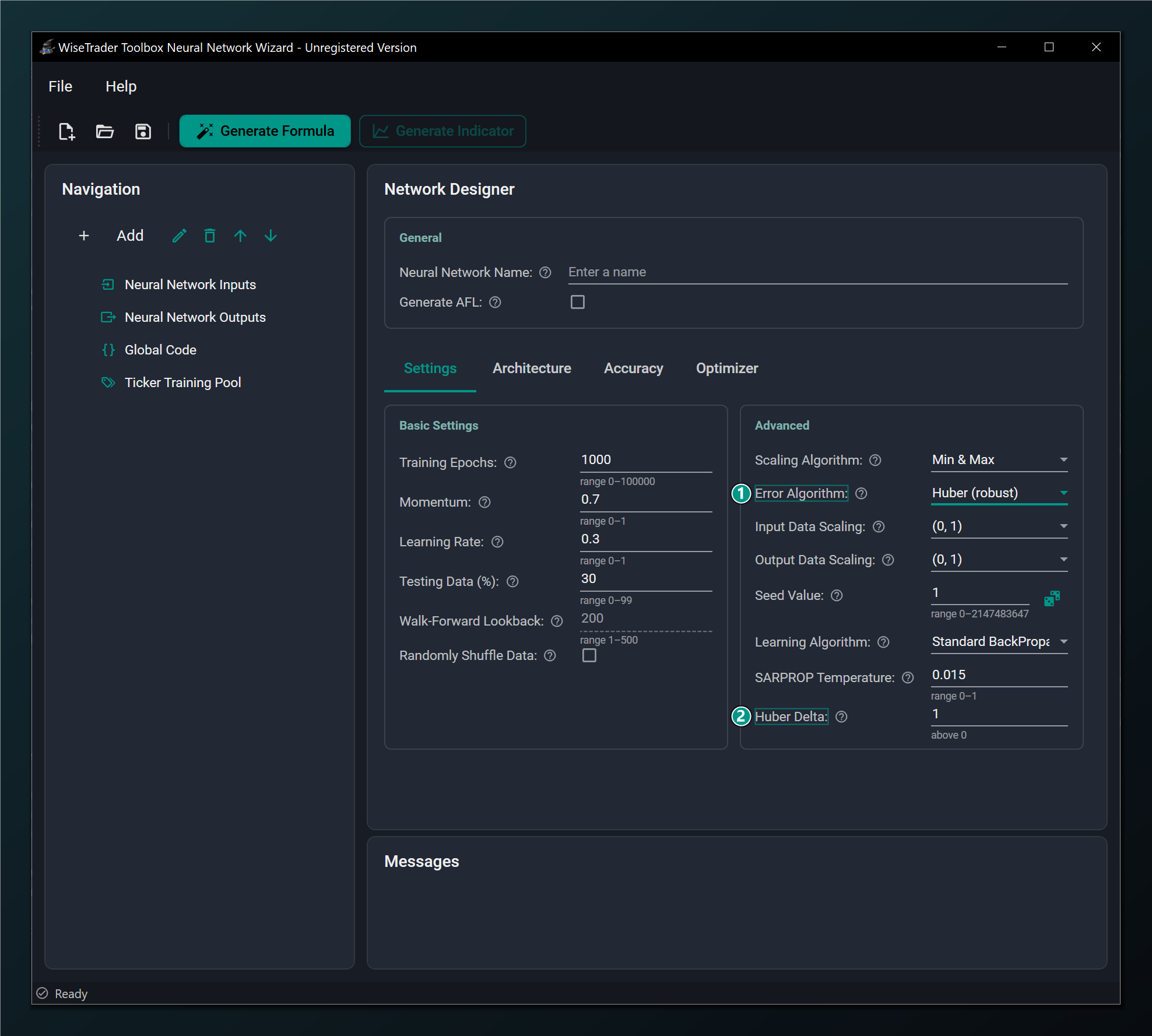This screenshot has height=1036, width=1152.
Task: Select Global Code in navigation
Action: [160, 350]
